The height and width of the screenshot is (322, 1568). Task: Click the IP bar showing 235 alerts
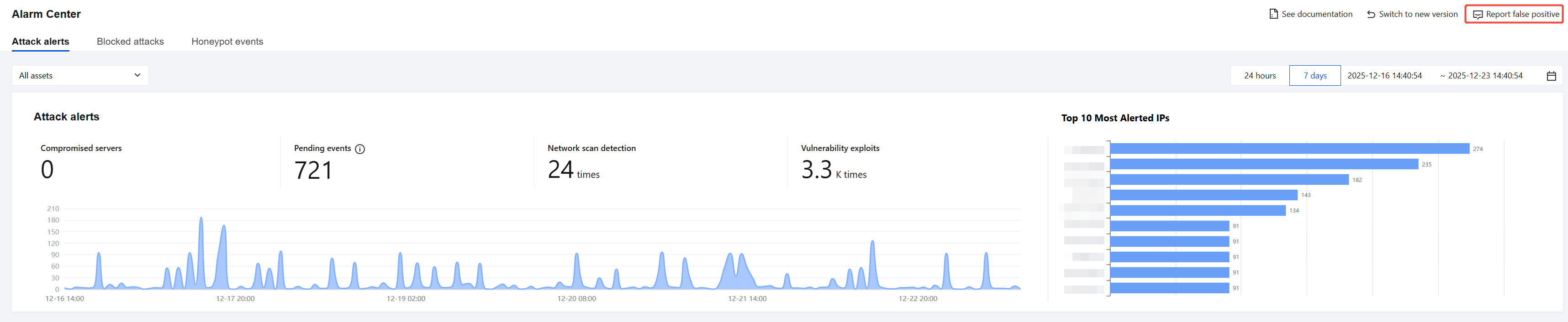click(x=1264, y=164)
